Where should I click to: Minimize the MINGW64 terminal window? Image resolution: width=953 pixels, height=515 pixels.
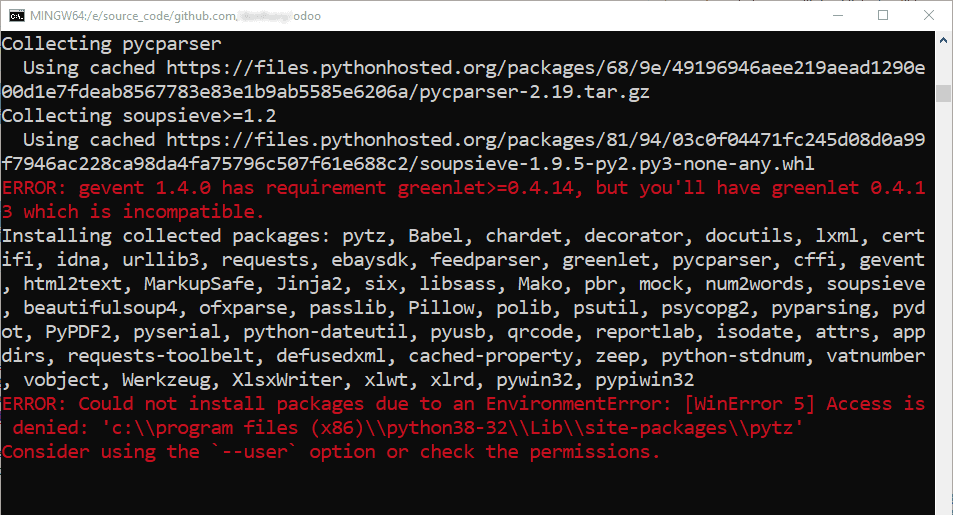coord(838,15)
